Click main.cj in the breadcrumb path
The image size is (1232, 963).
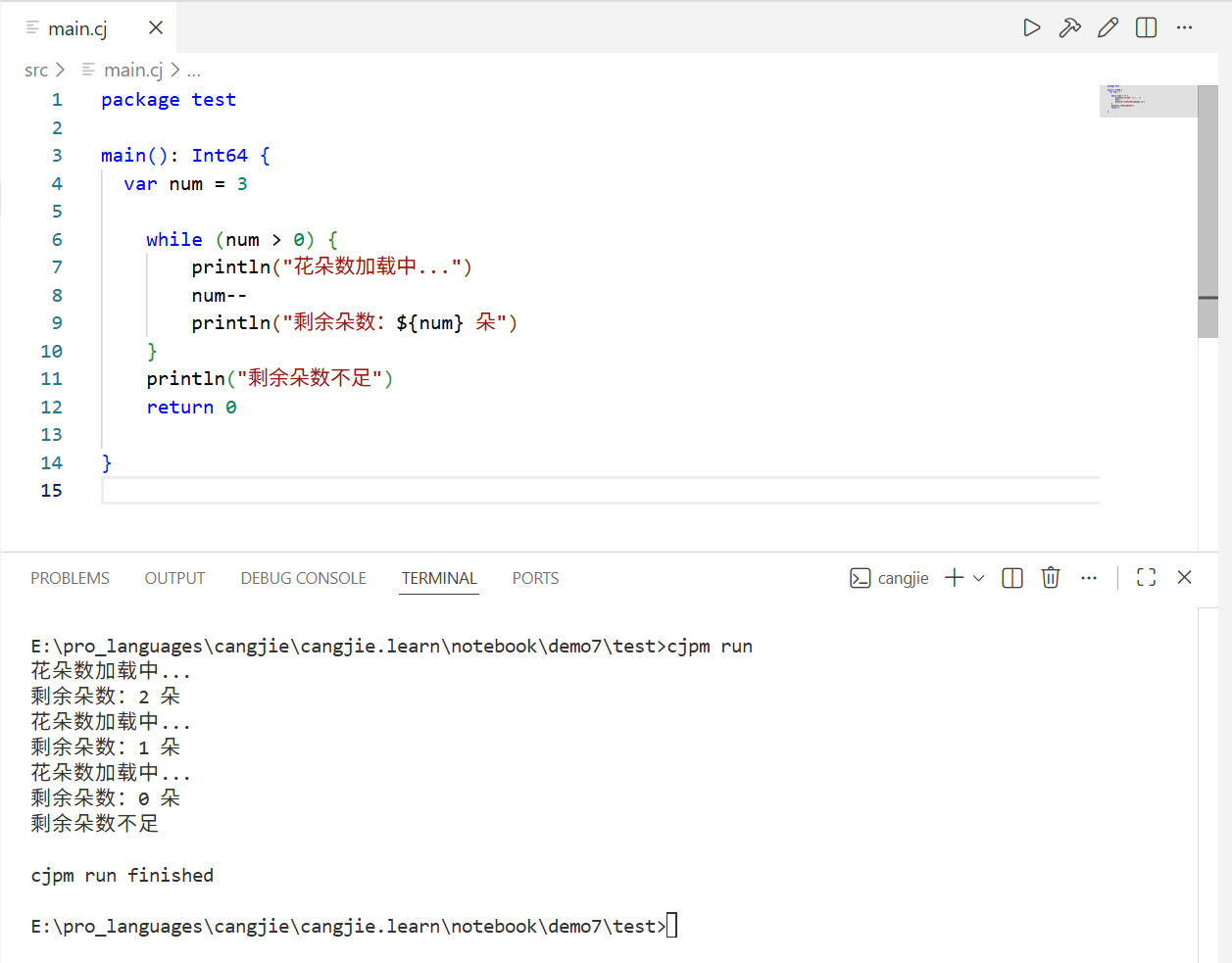[x=133, y=71]
